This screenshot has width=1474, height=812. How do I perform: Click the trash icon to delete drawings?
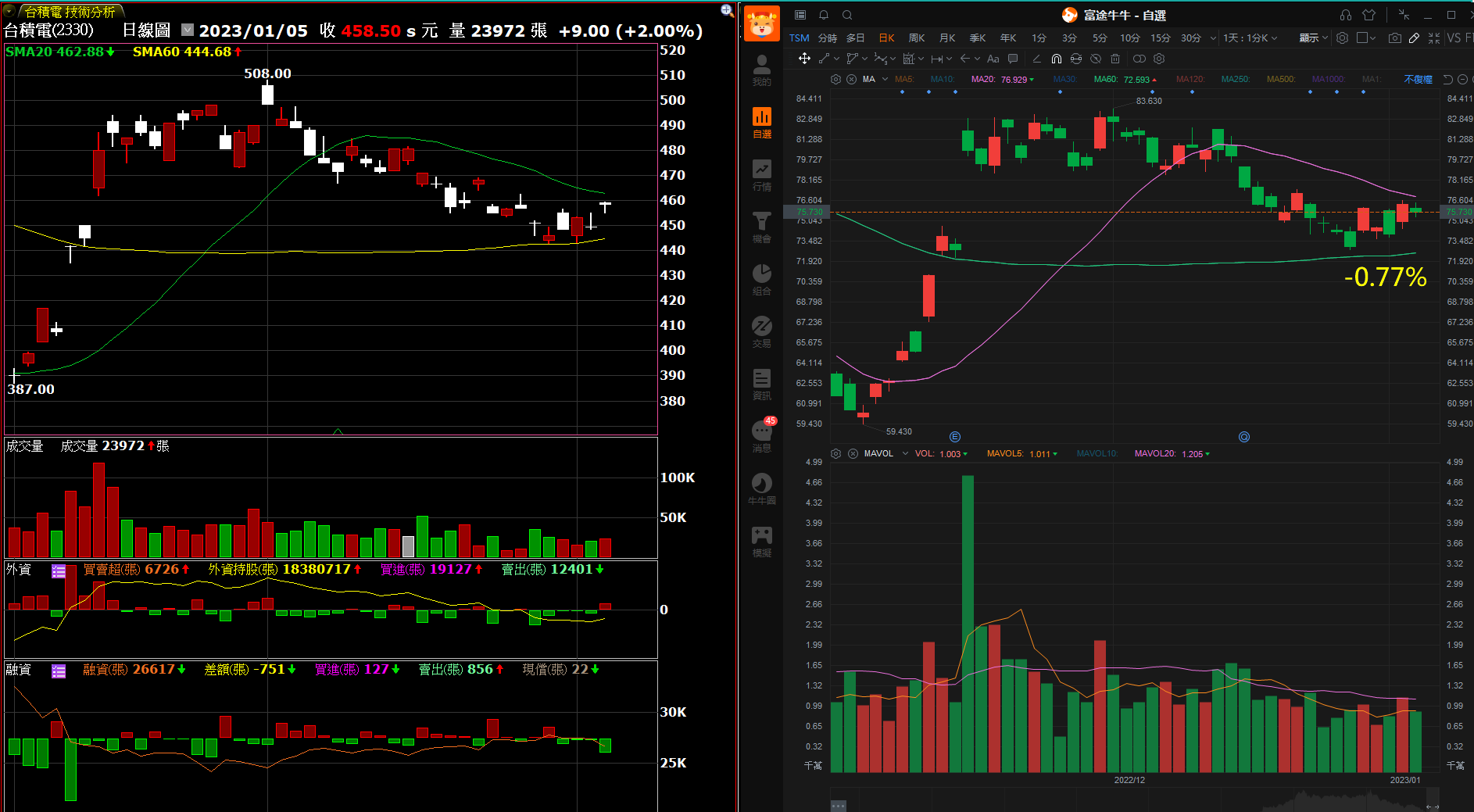click(1115, 59)
